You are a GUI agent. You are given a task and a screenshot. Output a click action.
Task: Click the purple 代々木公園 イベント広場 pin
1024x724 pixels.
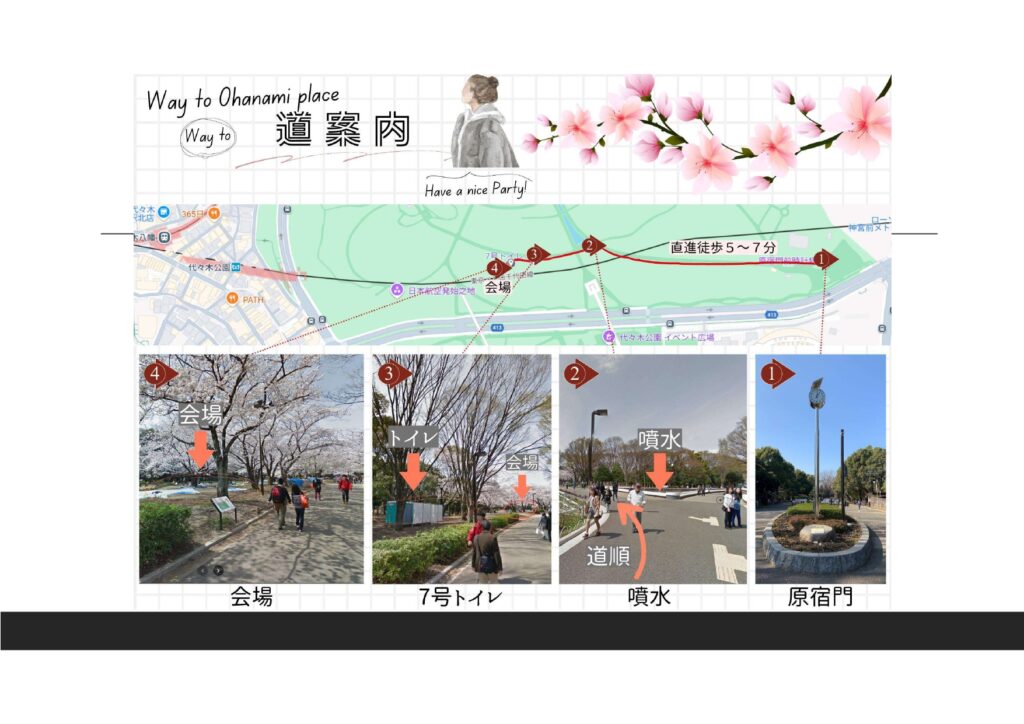point(608,337)
